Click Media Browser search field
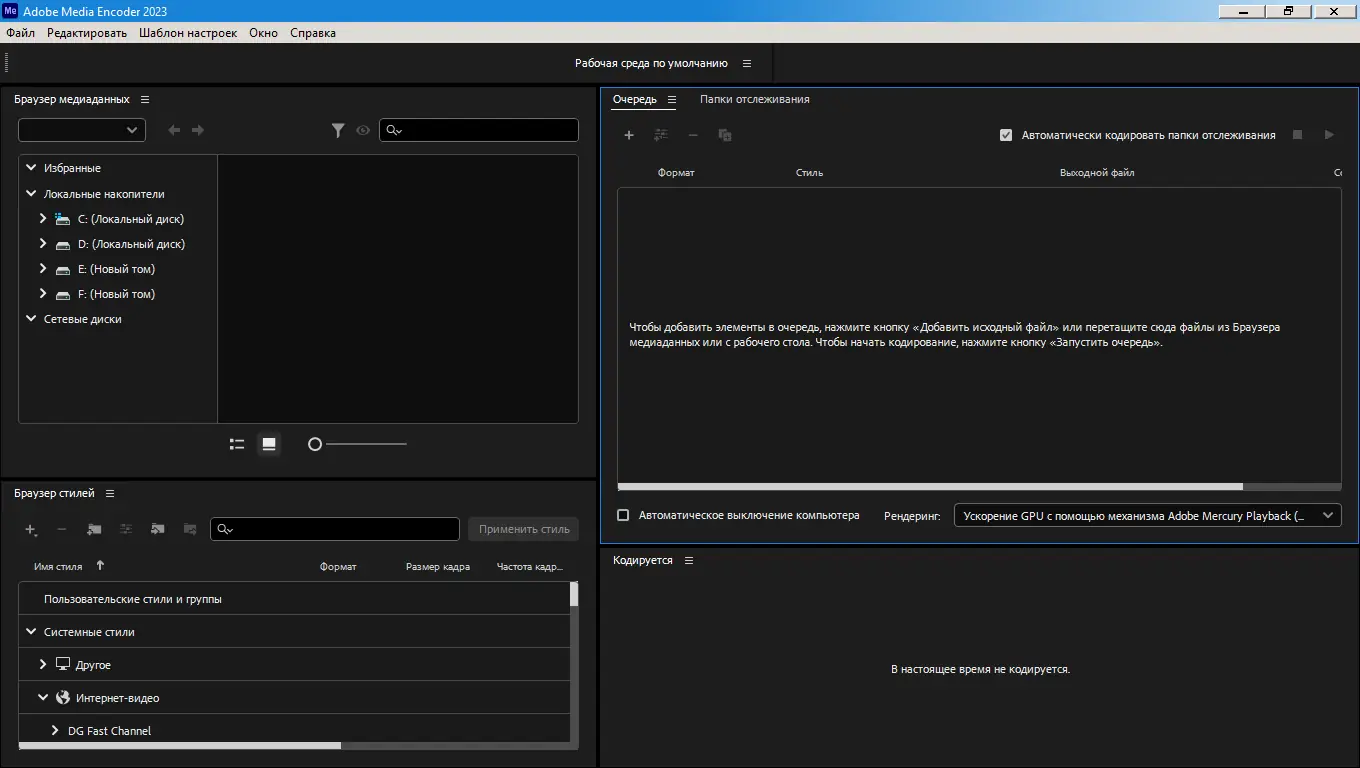Viewport: 1360px width, 768px height. tap(479, 130)
